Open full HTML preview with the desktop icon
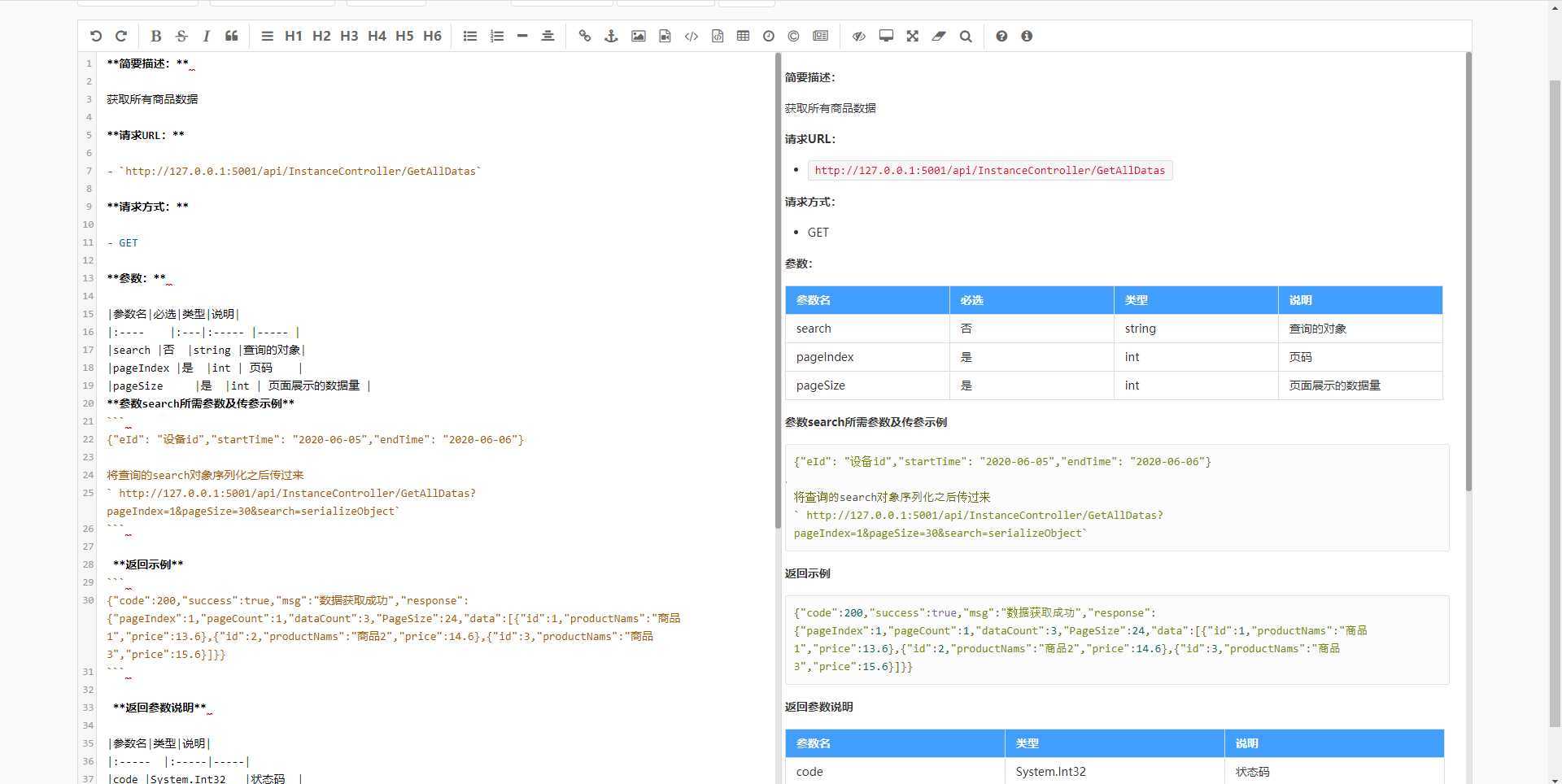The image size is (1562, 784). click(886, 36)
